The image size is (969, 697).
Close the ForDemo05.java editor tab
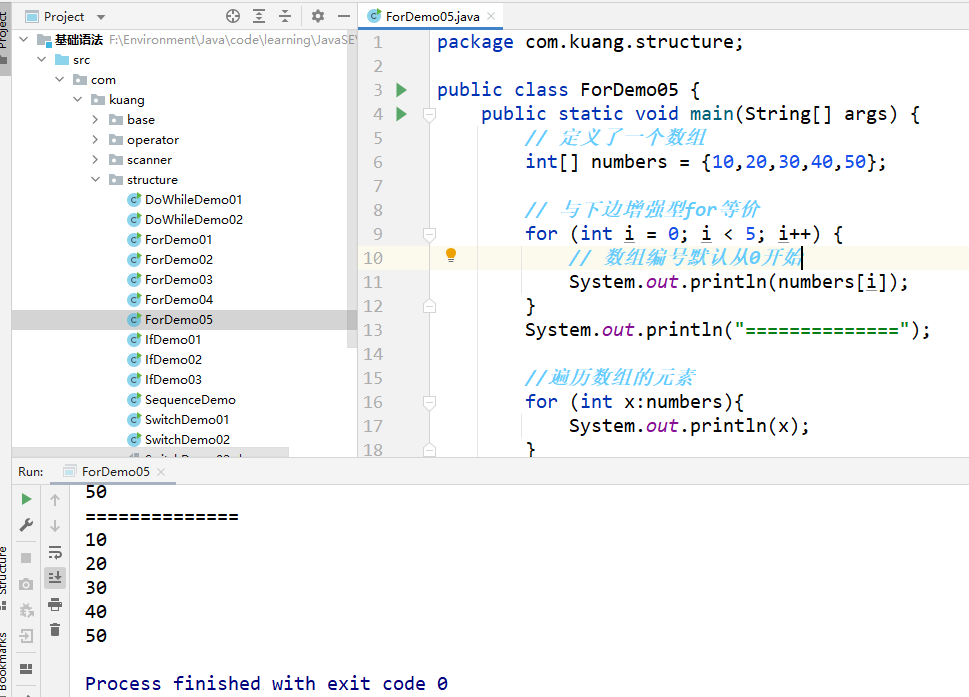[491, 16]
